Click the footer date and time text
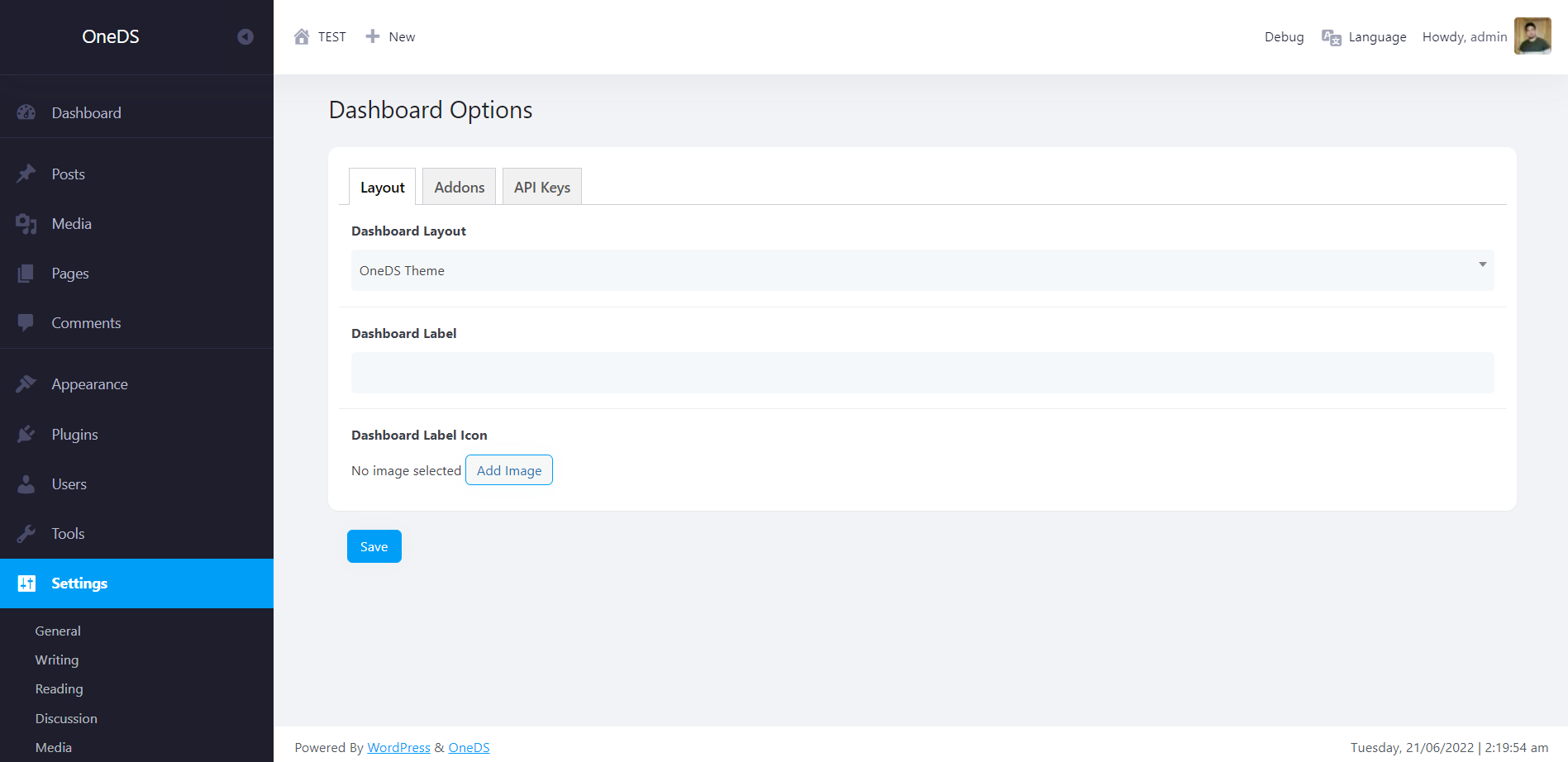1568x762 pixels. click(x=1449, y=747)
